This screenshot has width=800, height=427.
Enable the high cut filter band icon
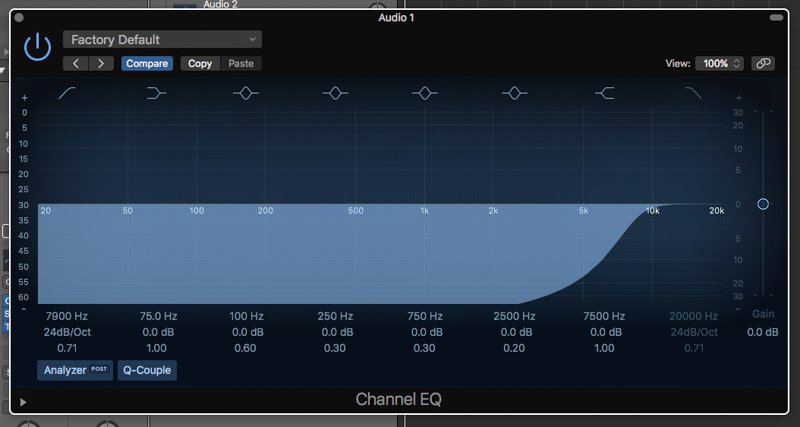693,93
